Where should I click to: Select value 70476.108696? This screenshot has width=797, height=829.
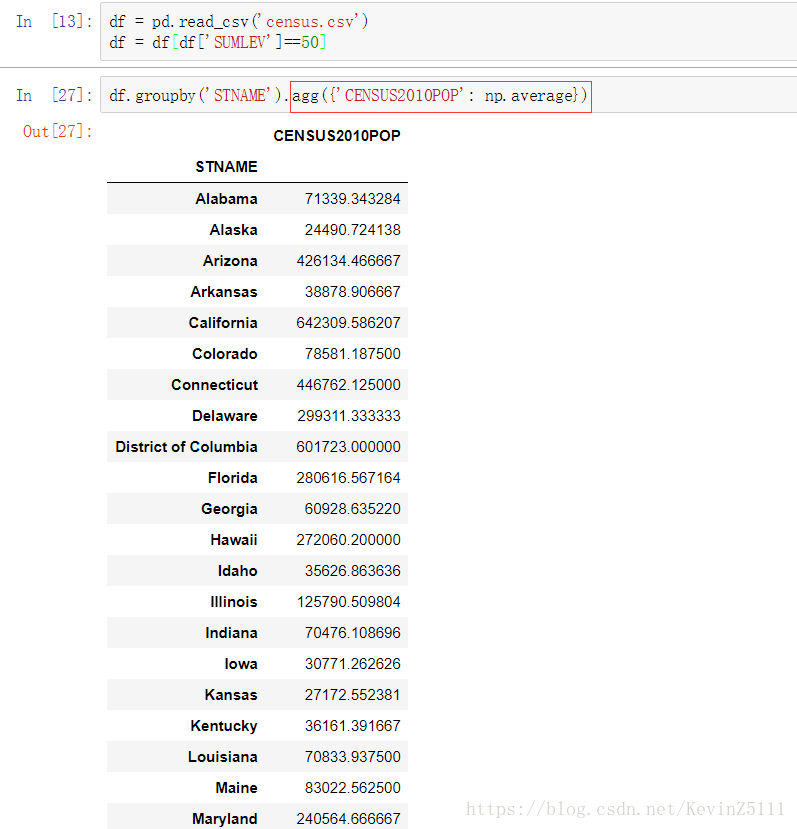click(353, 633)
